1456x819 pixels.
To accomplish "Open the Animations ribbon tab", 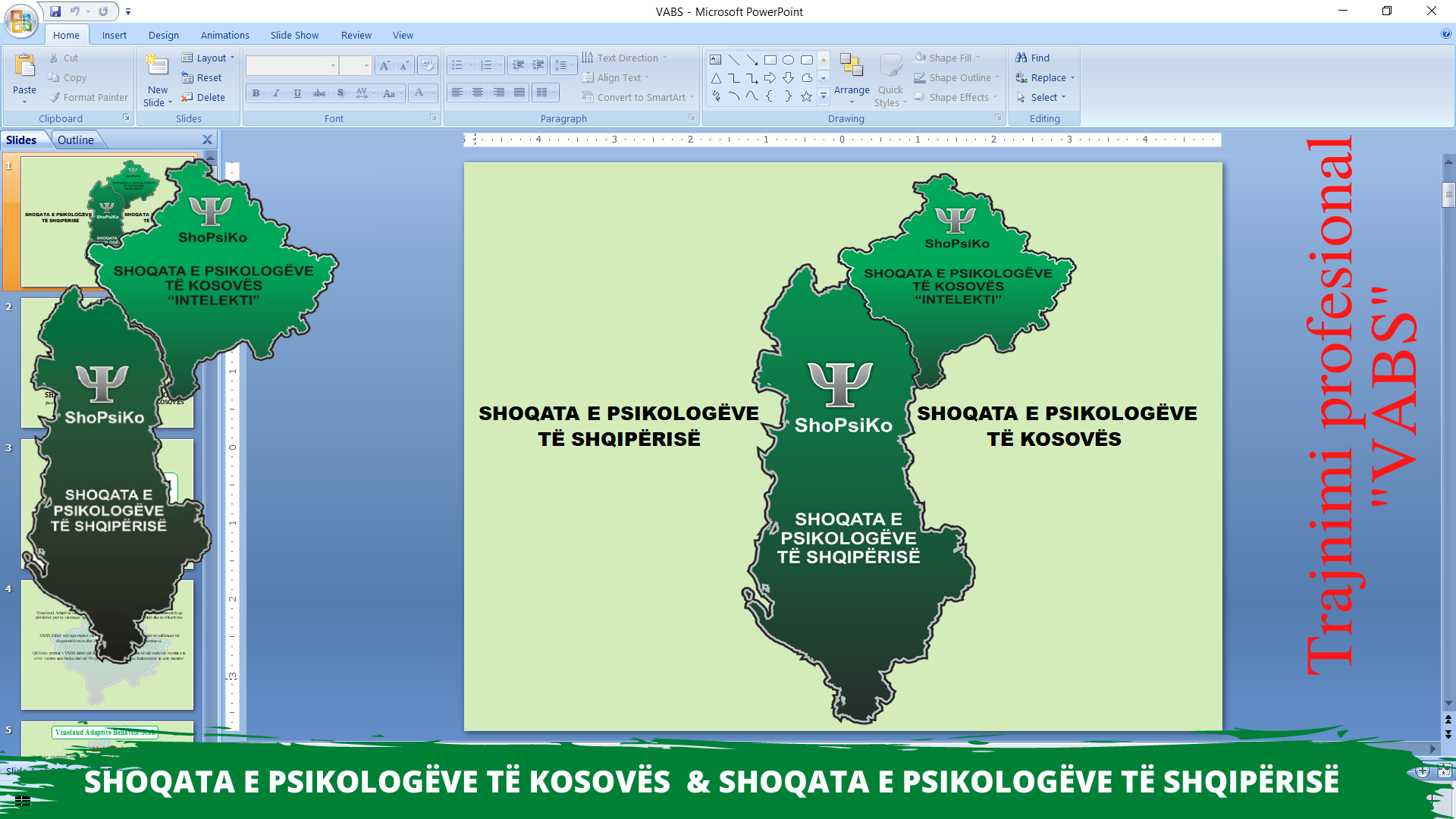I will click(x=225, y=35).
